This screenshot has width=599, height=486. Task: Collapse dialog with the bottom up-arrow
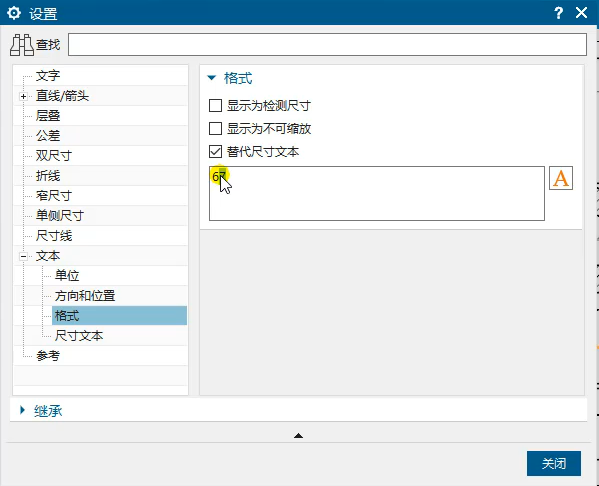tap(298, 436)
